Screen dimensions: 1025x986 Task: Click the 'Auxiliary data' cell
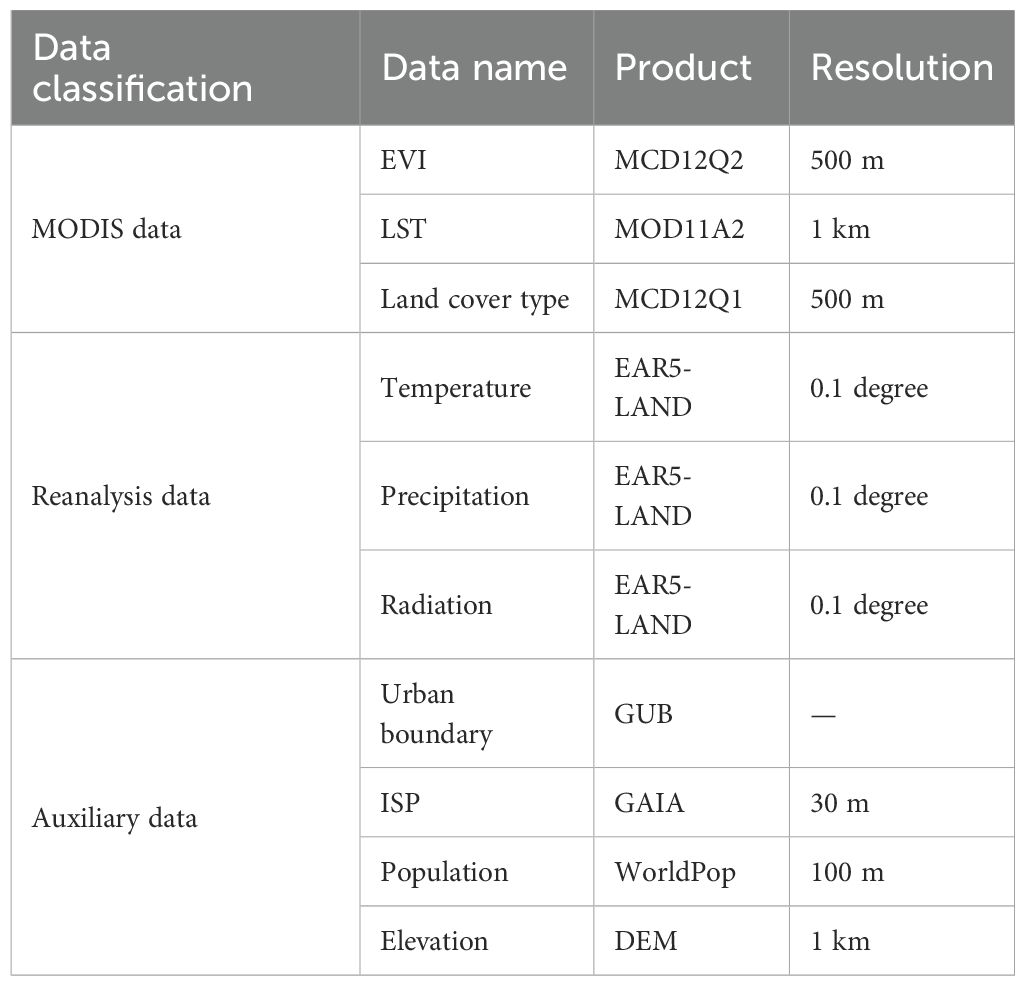(115, 818)
